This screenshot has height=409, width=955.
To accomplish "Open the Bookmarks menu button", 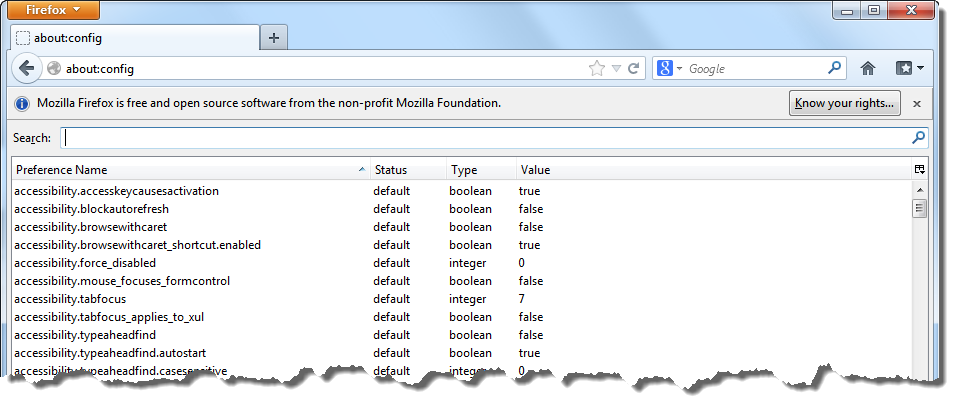I will pos(909,69).
